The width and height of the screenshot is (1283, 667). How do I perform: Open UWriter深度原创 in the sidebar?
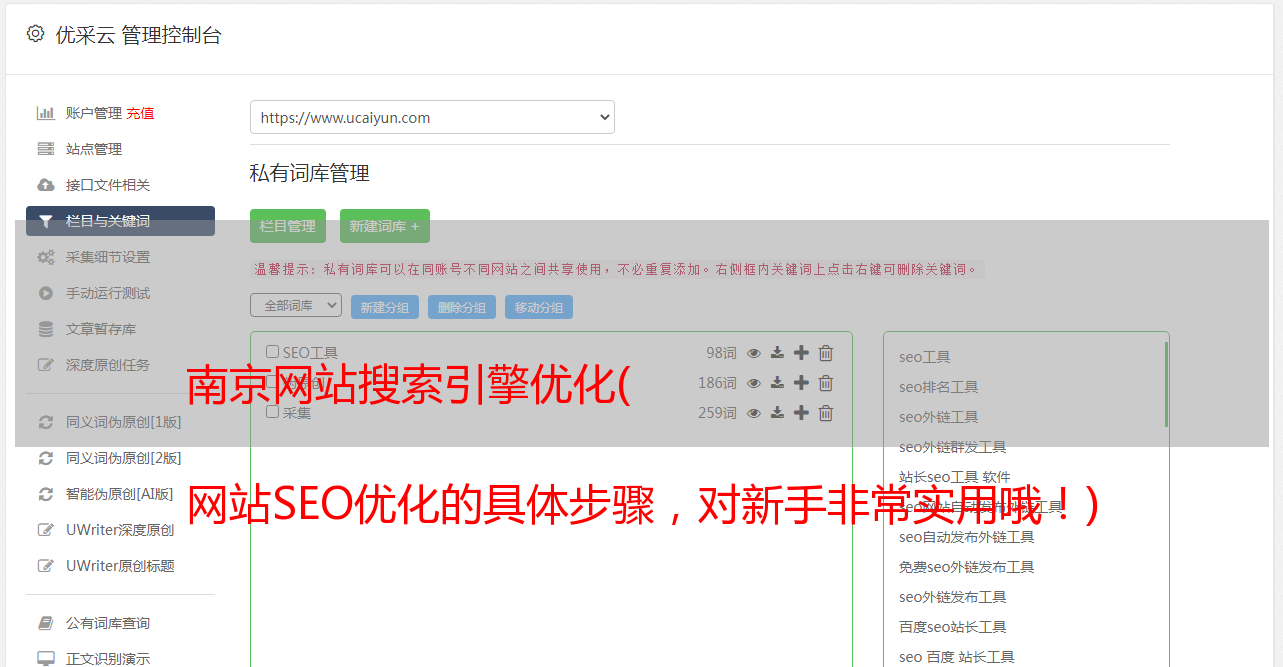click(120, 530)
